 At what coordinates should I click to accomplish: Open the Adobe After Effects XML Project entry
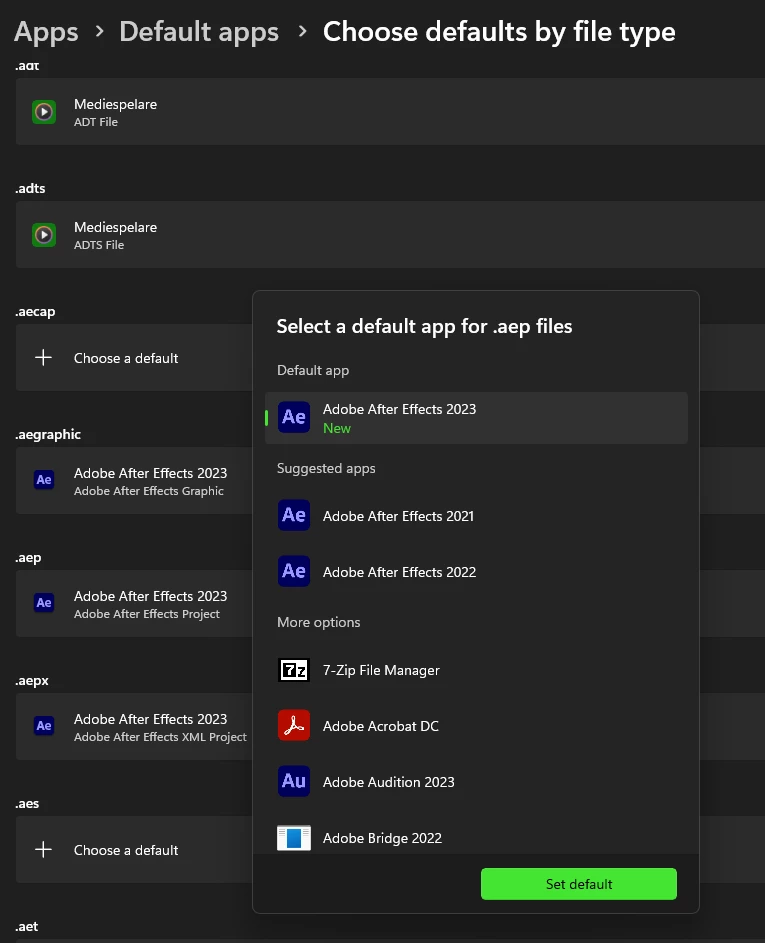tap(134, 726)
